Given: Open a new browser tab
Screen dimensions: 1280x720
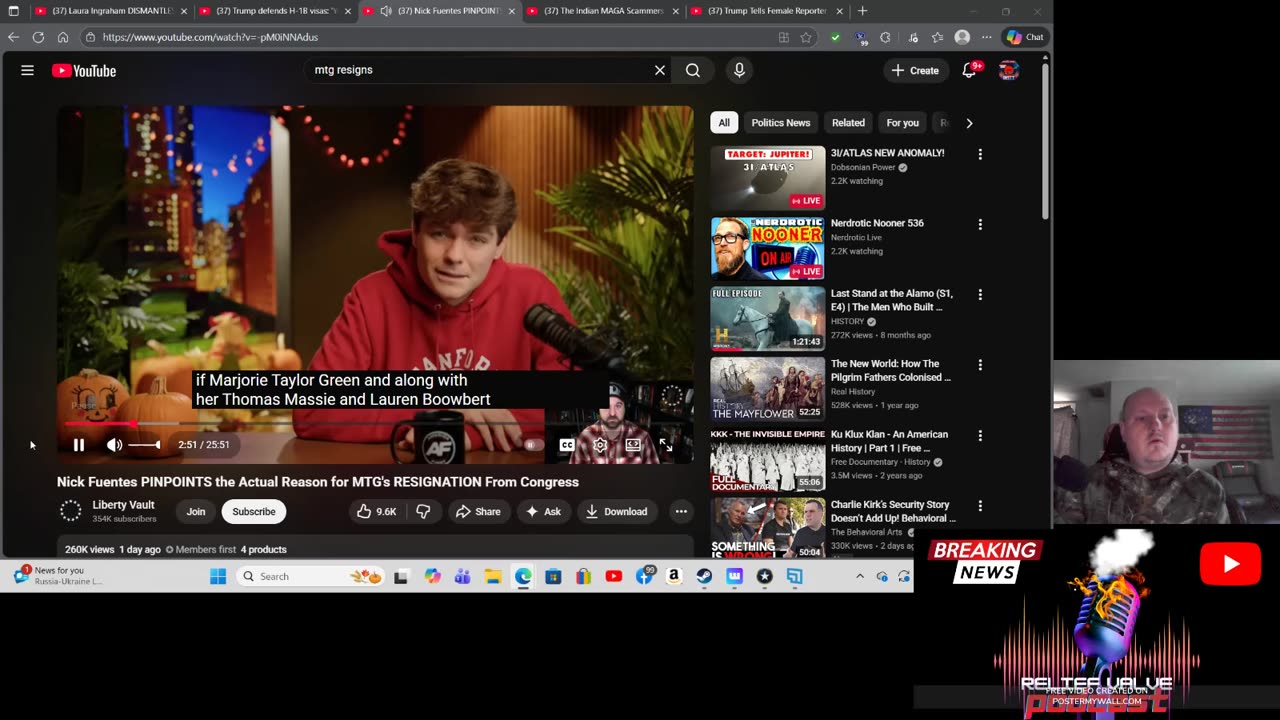Looking at the screenshot, I should 862,11.
